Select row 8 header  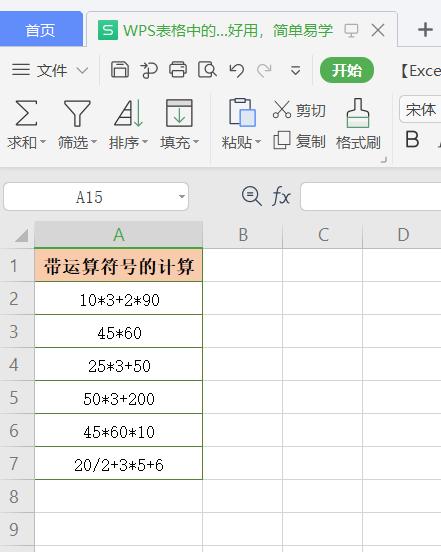click(x=17, y=496)
